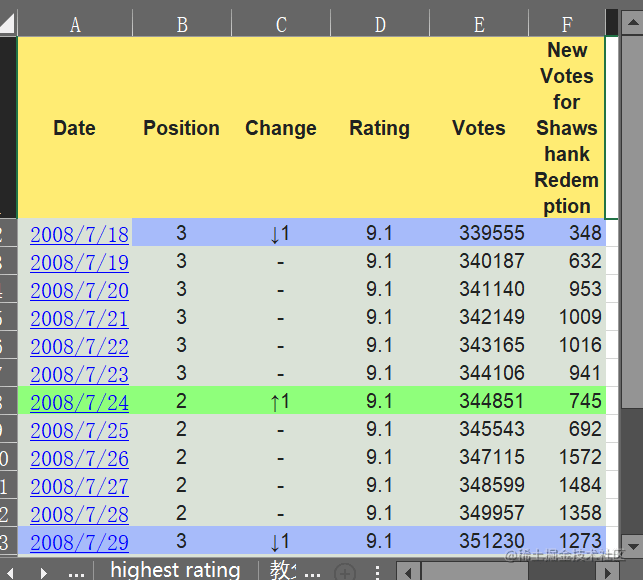This screenshot has height=580, width=643.
Task: Select column D header
Action: pyautogui.click(x=380, y=25)
